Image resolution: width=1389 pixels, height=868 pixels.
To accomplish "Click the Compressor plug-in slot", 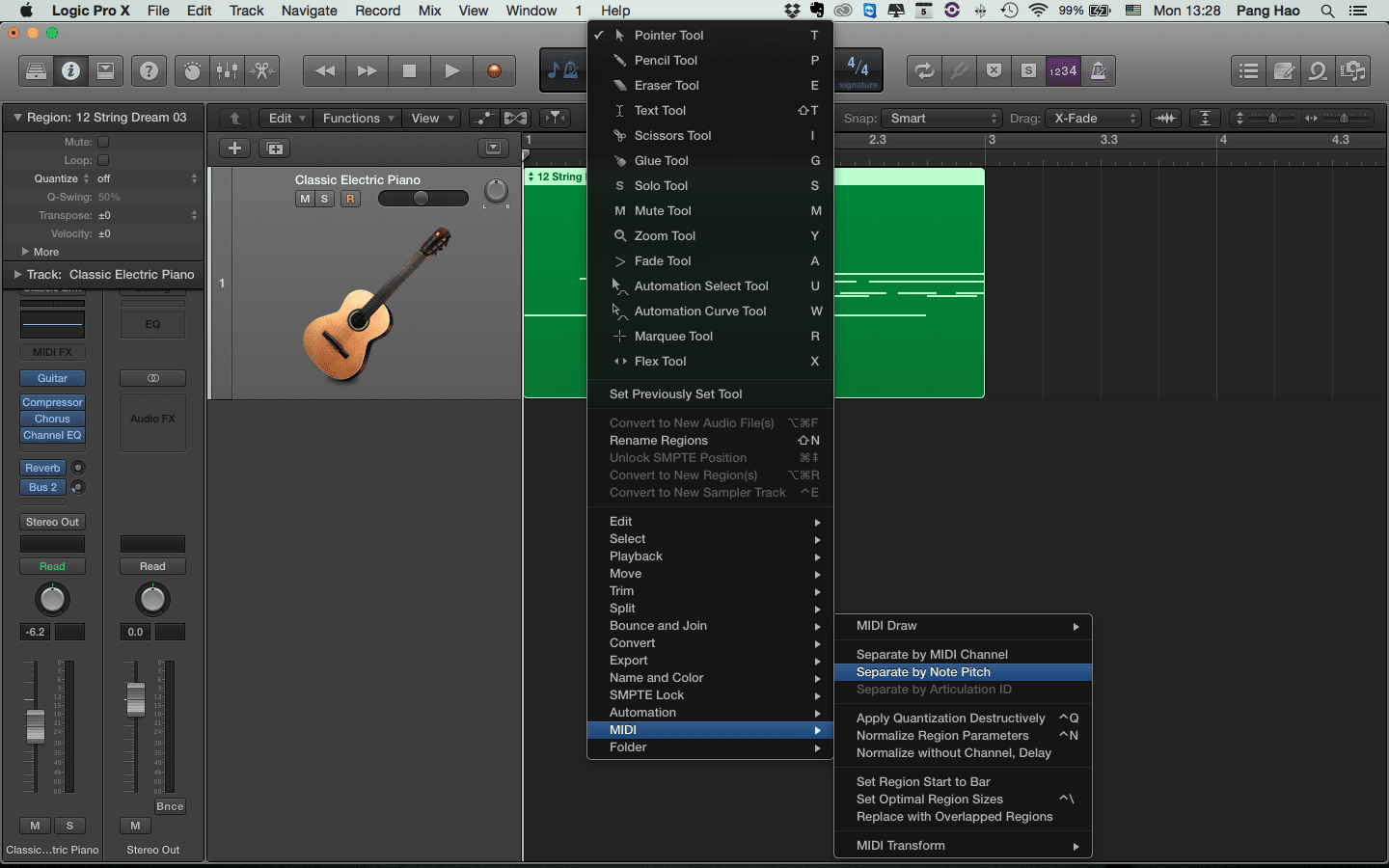I will [x=52, y=402].
